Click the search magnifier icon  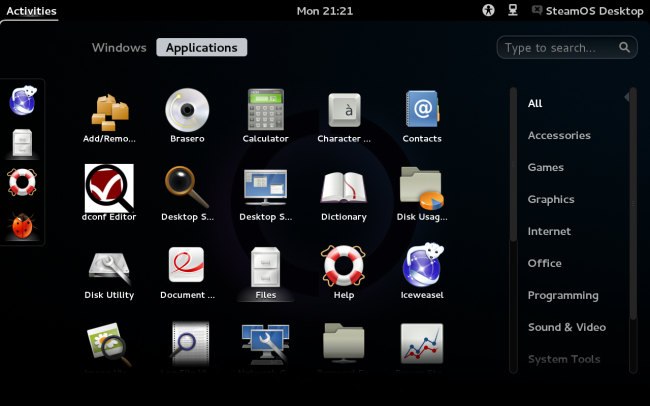click(624, 47)
